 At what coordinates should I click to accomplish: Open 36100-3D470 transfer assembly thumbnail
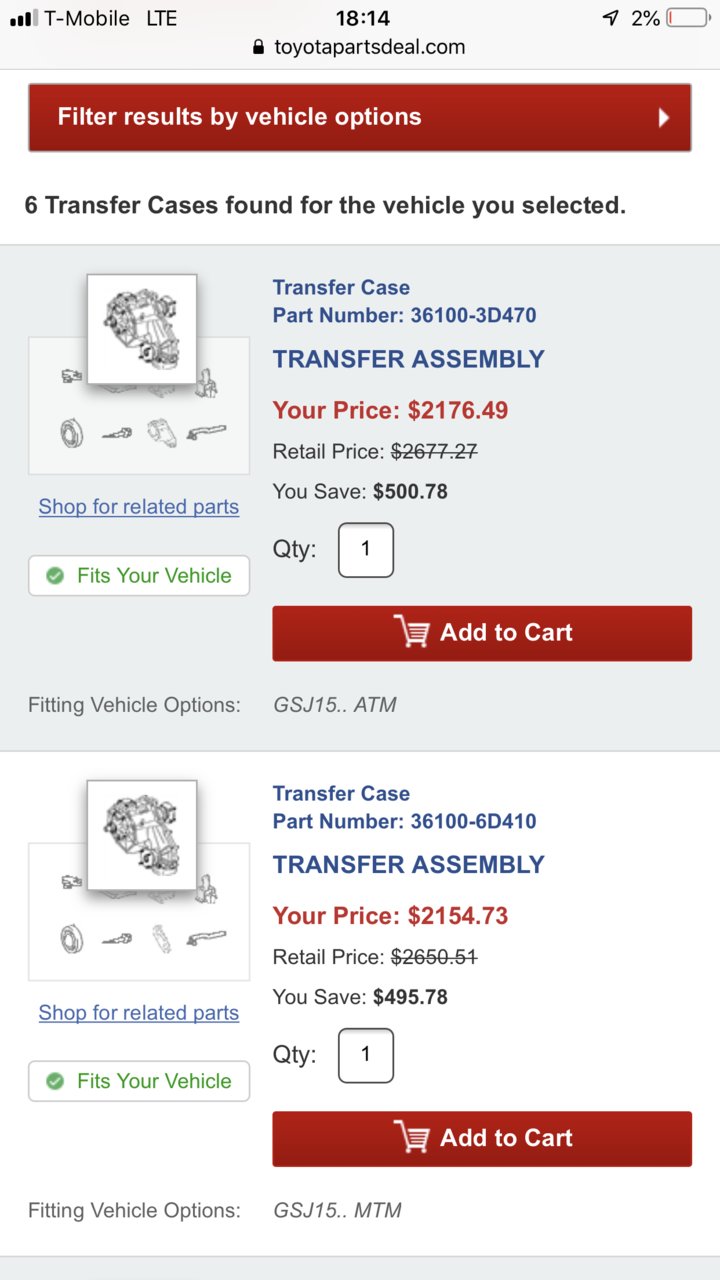click(x=142, y=329)
